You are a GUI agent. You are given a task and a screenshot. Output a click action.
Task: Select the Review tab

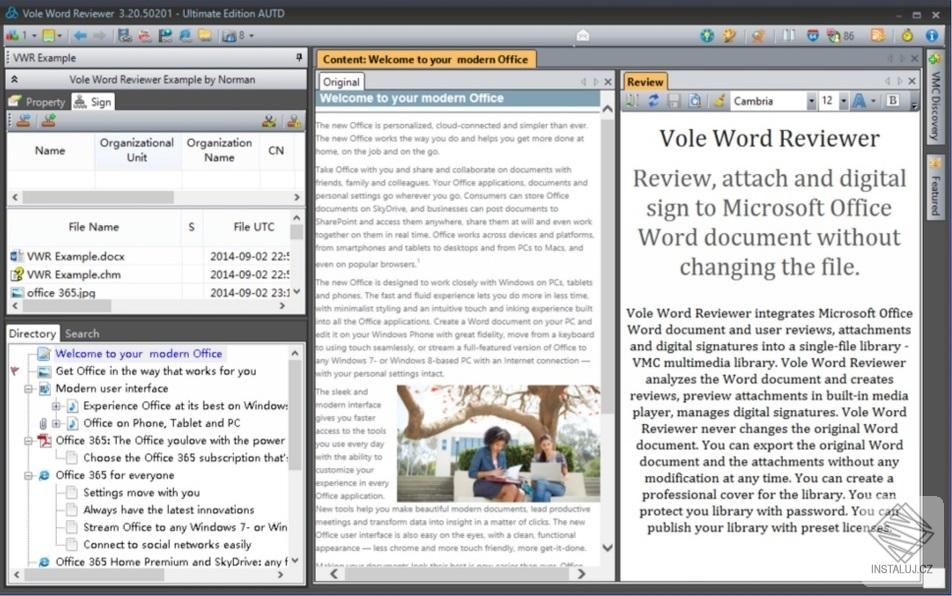pyautogui.click(x=645, y=81)
